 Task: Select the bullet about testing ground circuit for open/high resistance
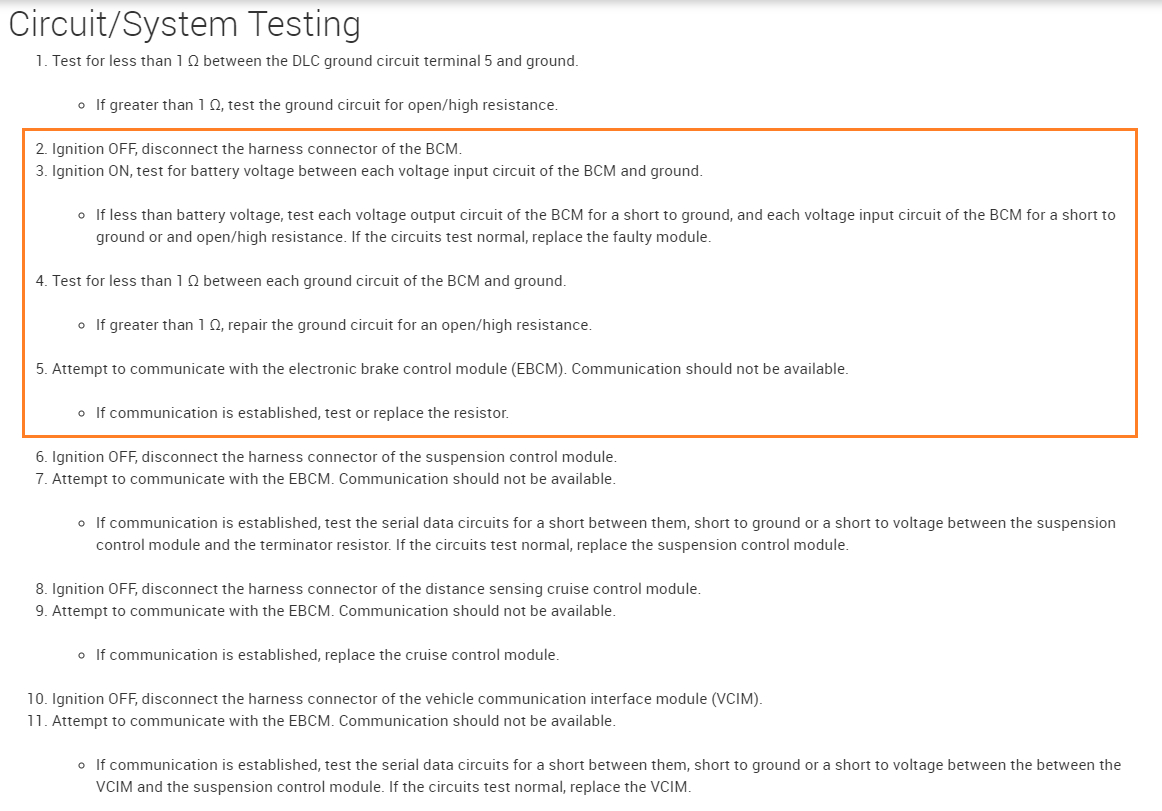(326, 105)
